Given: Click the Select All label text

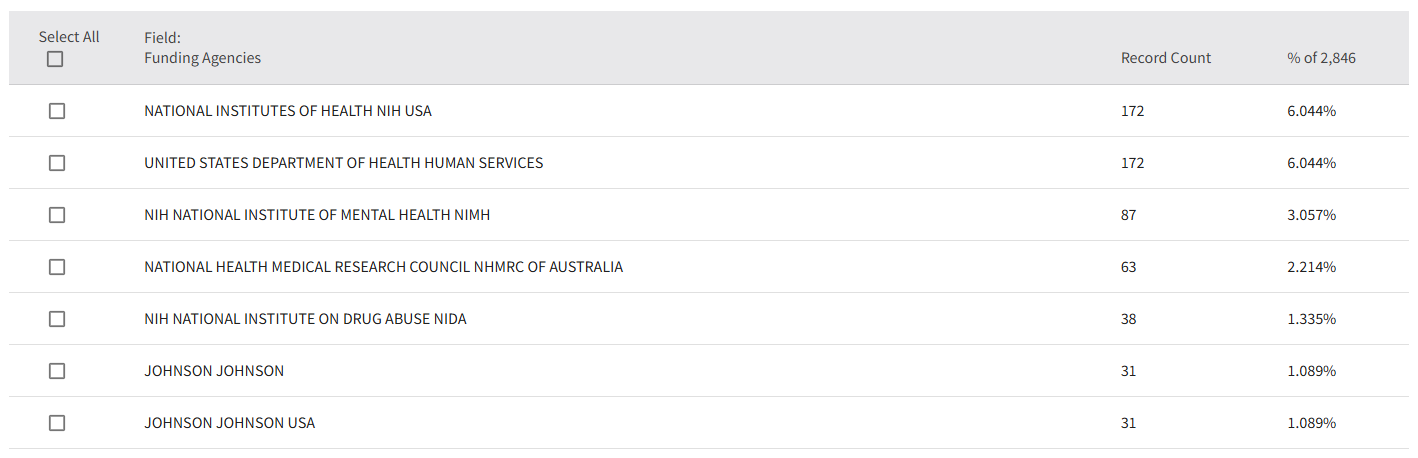Looking at the screenshot, I should tap(69, 37).
